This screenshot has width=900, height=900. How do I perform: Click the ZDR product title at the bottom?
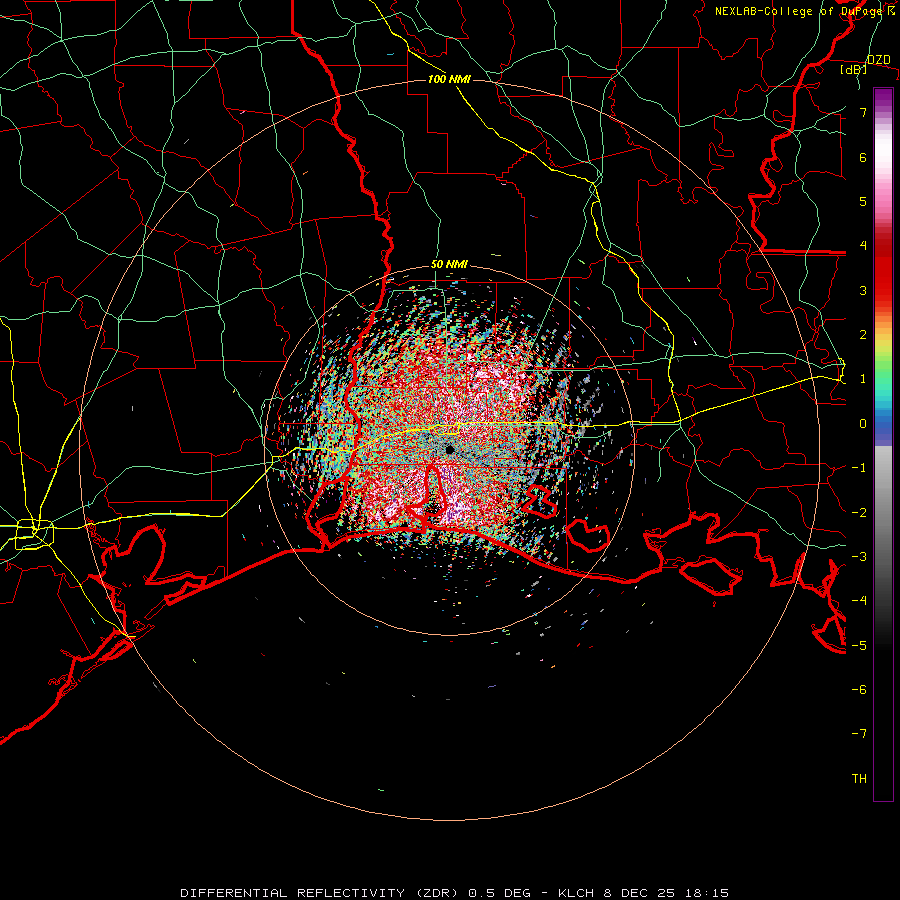(455, 893)
